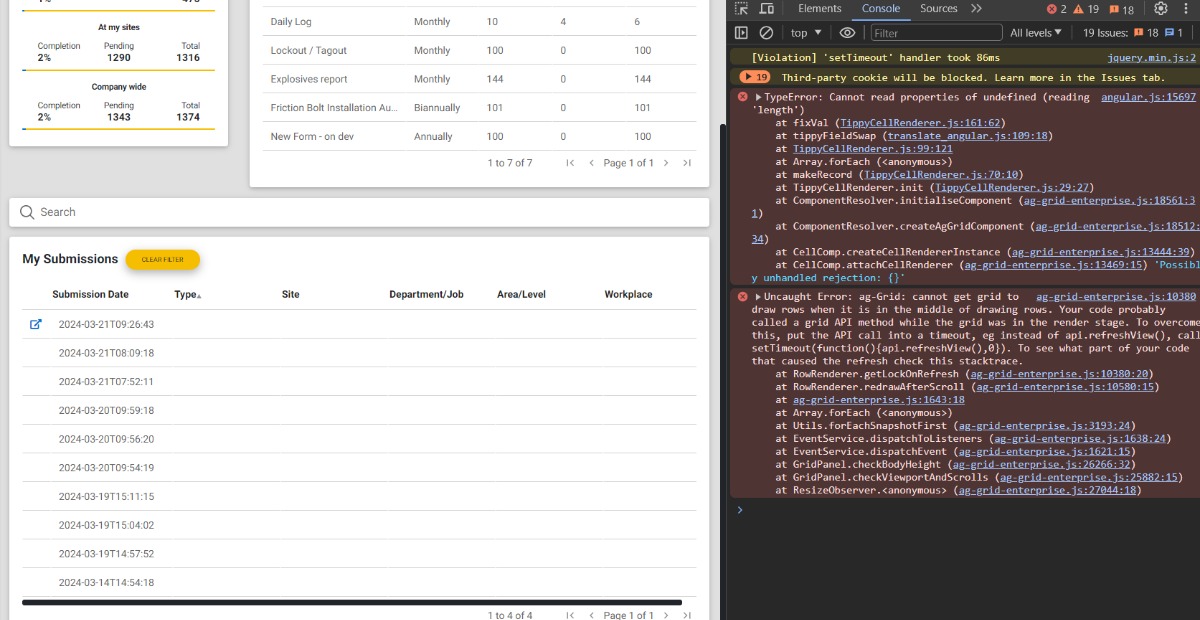This screenshot has width=1200, height=620.
Task: Show more DevTools tabs with the chevron
Action: (976, 8)
